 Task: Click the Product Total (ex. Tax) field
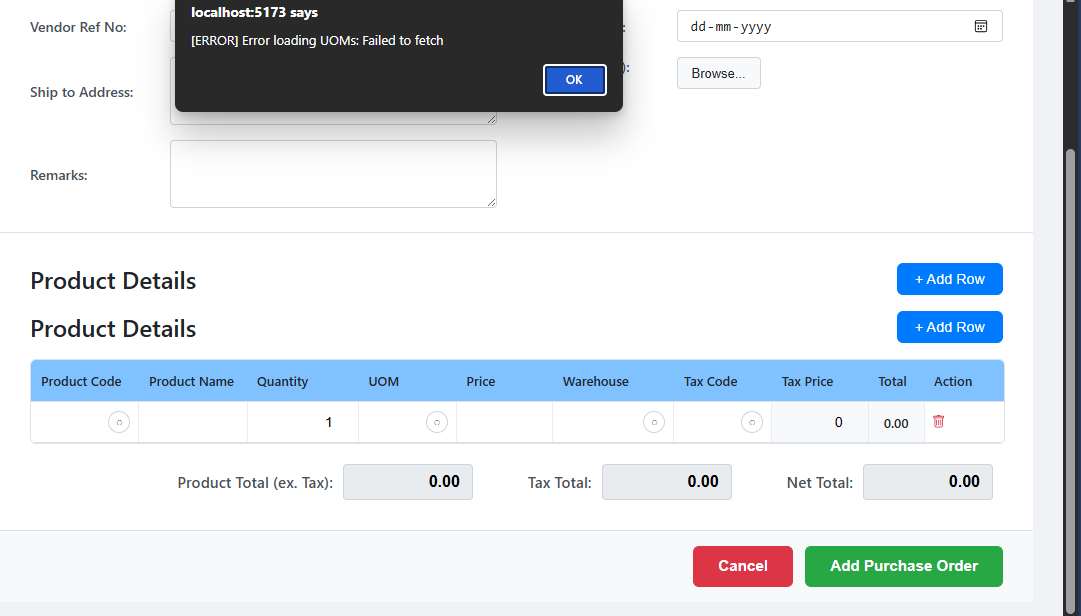tap(407, 482)
